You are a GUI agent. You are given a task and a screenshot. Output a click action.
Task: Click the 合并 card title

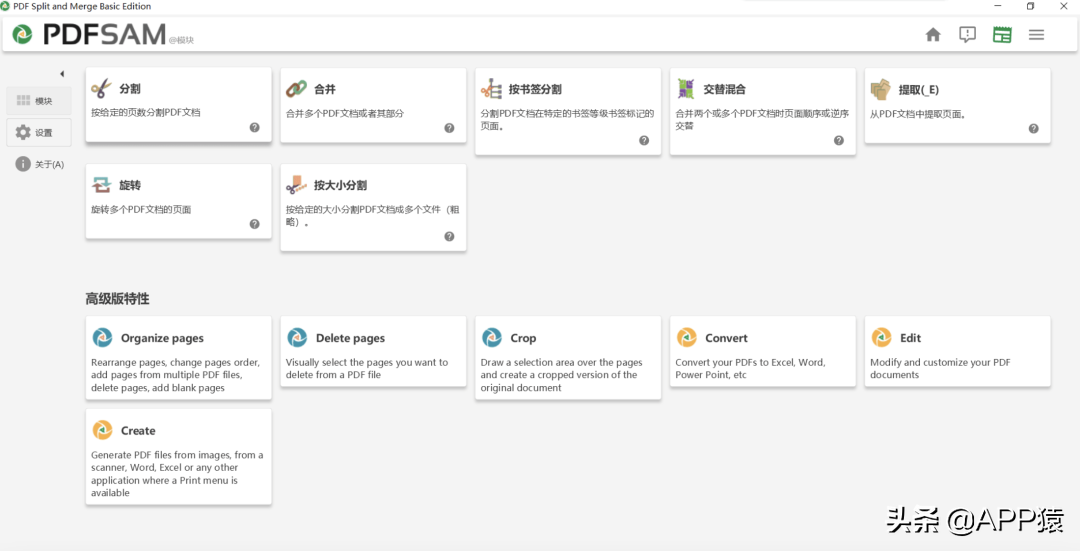coord(325,89)
